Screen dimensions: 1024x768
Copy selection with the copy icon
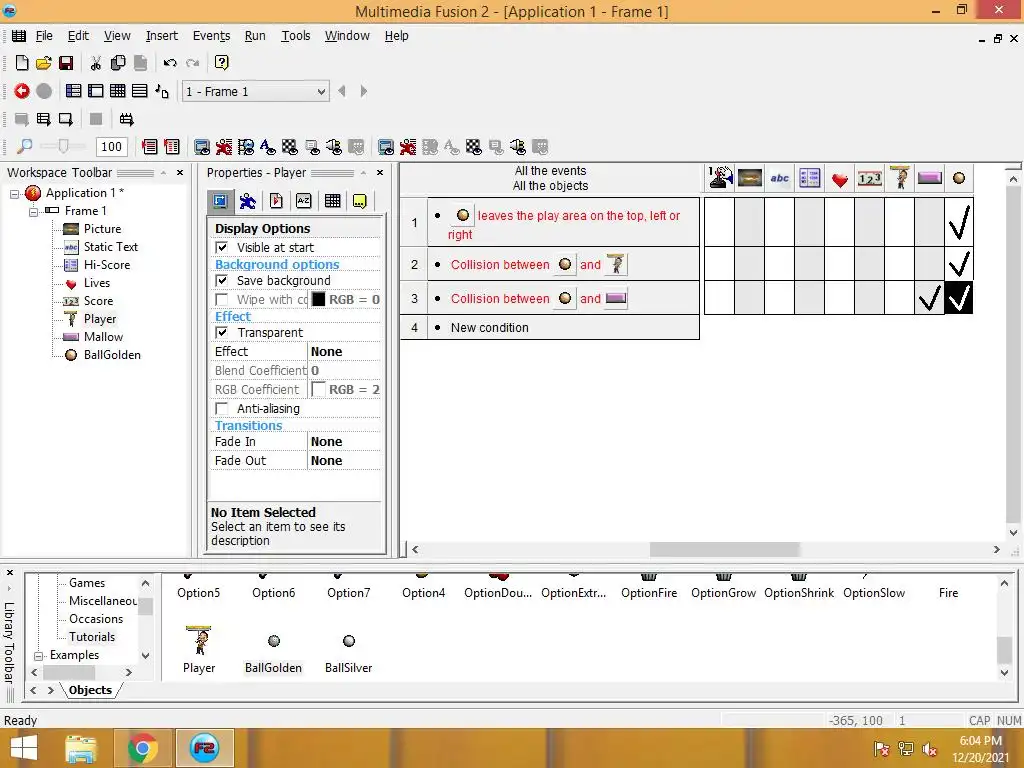tap(118, 63)
